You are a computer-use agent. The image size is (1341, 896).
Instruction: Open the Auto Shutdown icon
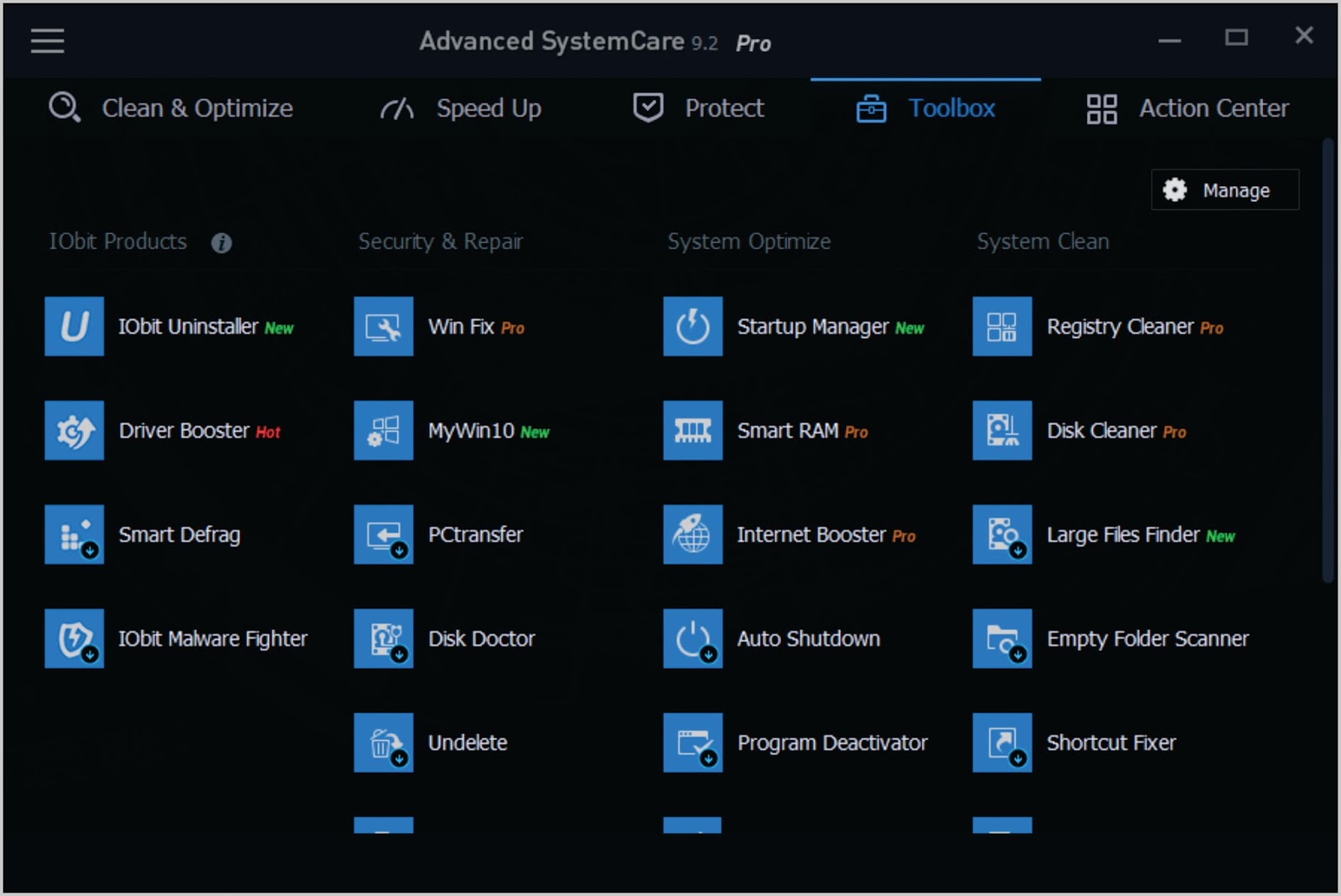[x=692, y=638]
